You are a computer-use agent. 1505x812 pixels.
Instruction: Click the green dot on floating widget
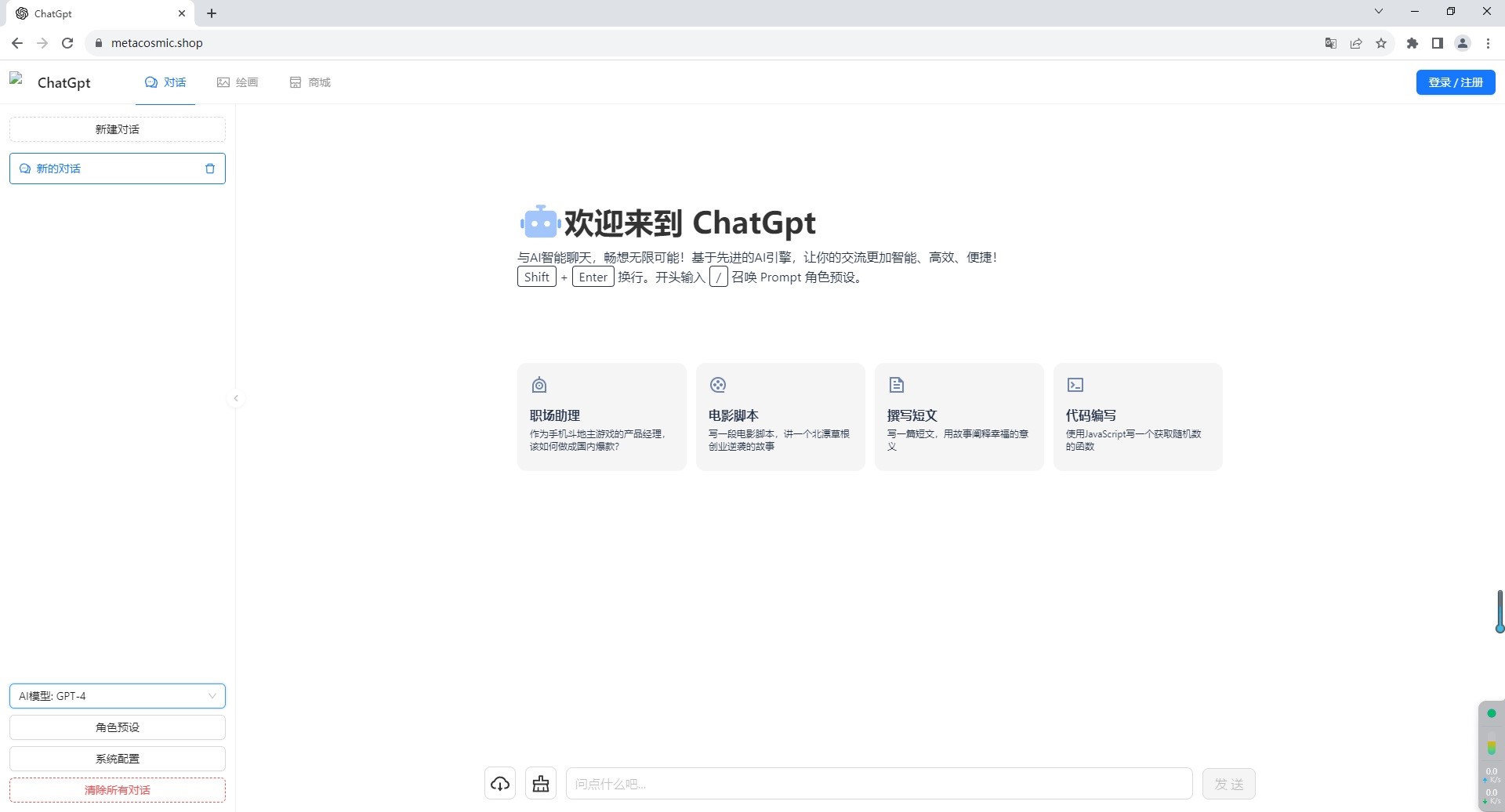click(1492, 713)
